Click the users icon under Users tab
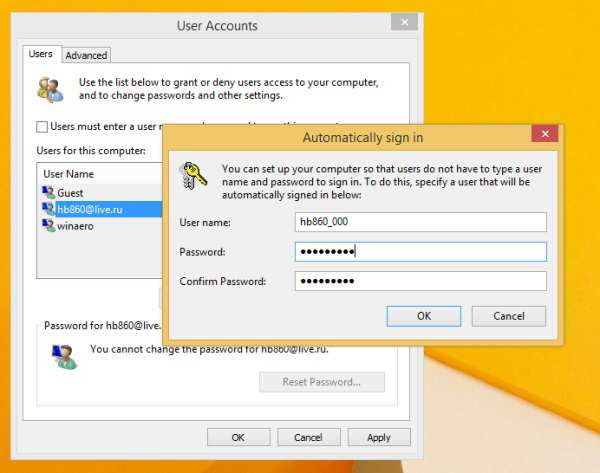 (48, 90)
